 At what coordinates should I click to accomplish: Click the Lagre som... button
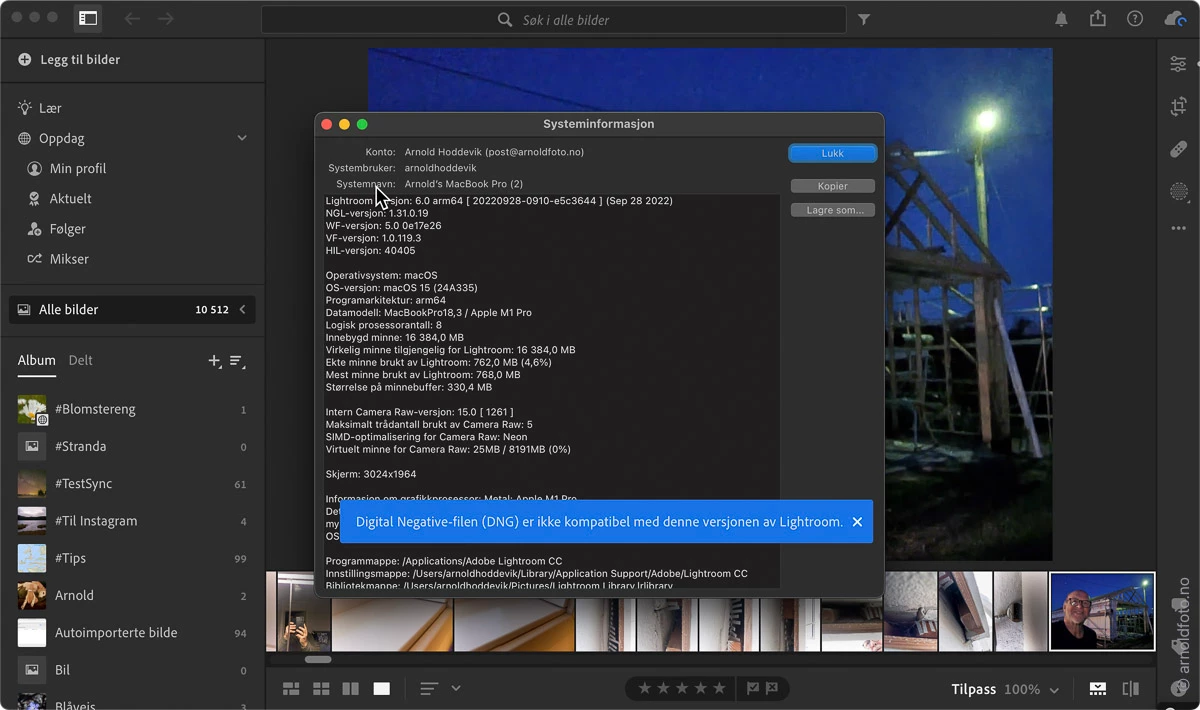coord(832,210)
